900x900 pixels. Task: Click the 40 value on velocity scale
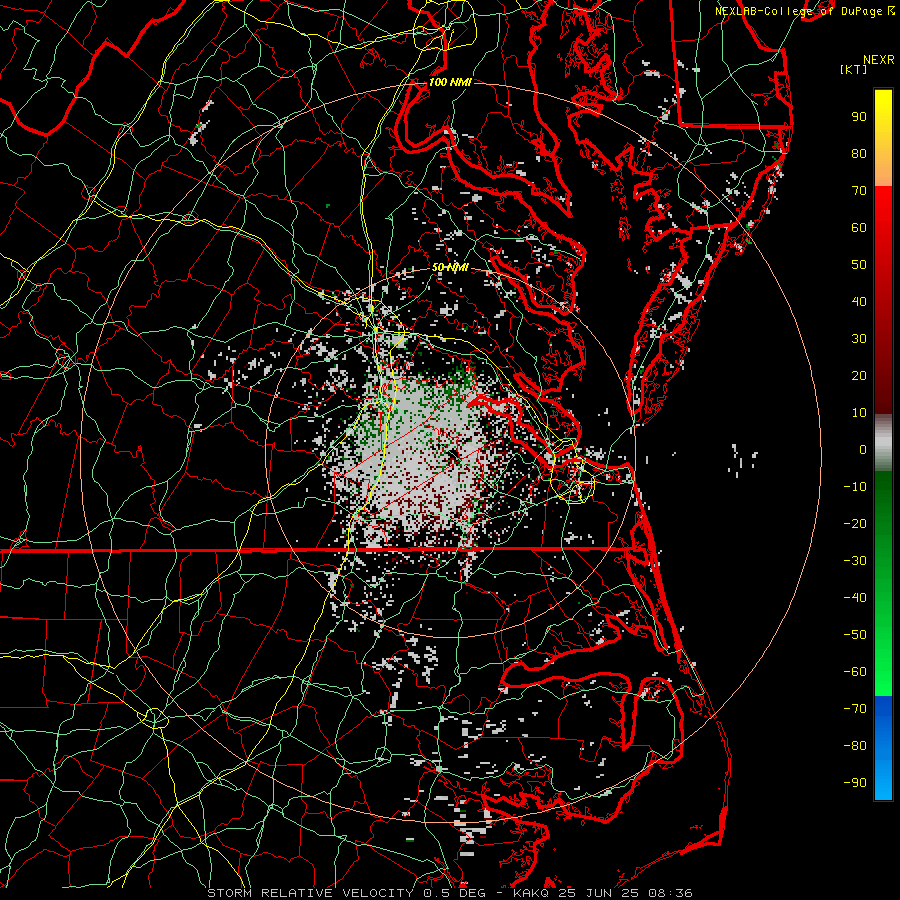pyautogui.click(x=859, y=301)
